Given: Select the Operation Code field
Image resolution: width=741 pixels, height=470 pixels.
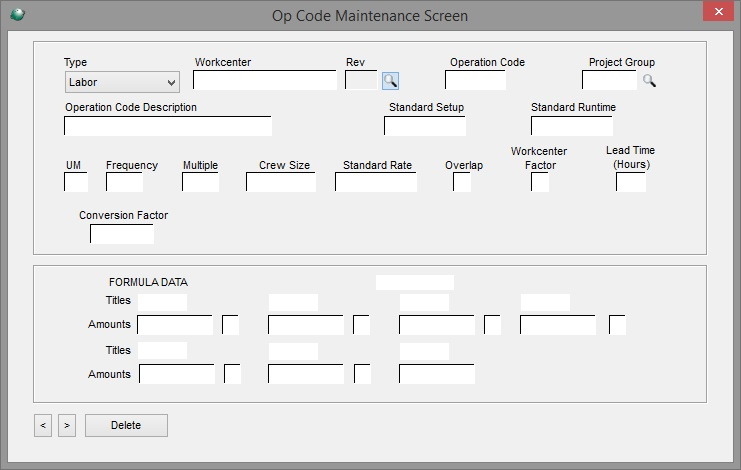Looking at the screenshot, I should click(x=475, y=80).
